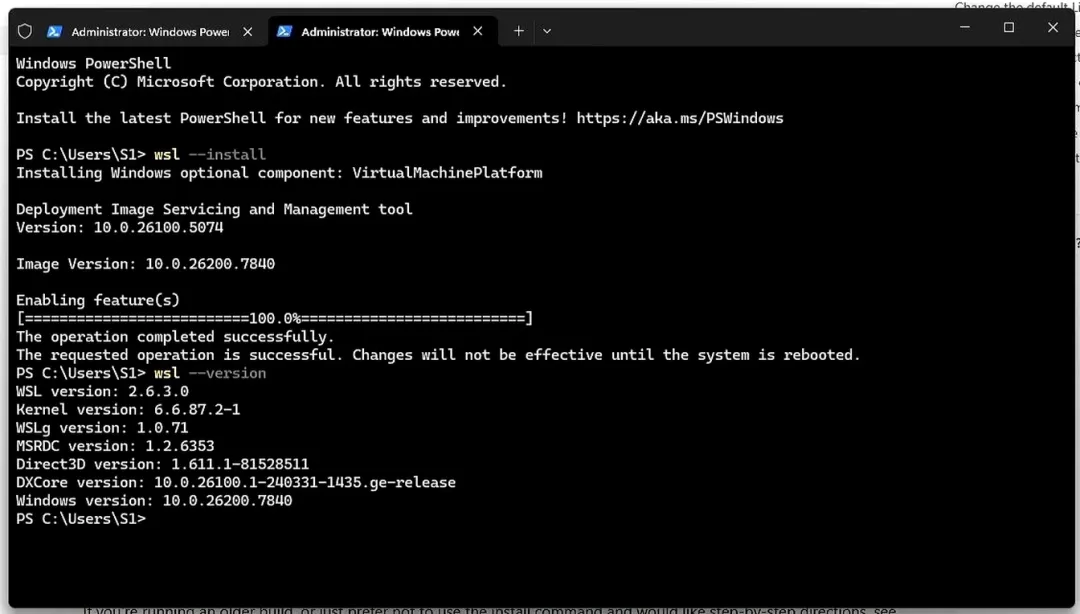1080x614 pixels.
Task: Click 'MSRDC version: 1.2.6353' line
Action: [115, 446]
